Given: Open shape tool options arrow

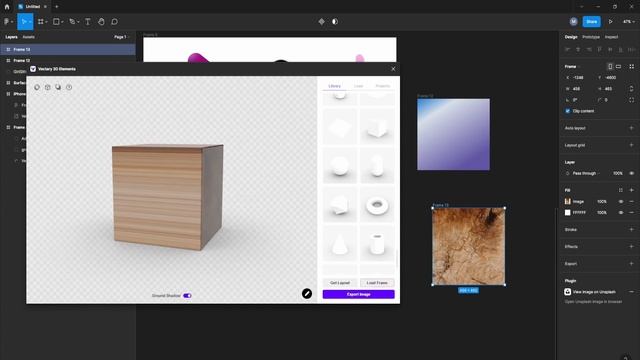Looking at the screenshot, I should tap(62, 22).
